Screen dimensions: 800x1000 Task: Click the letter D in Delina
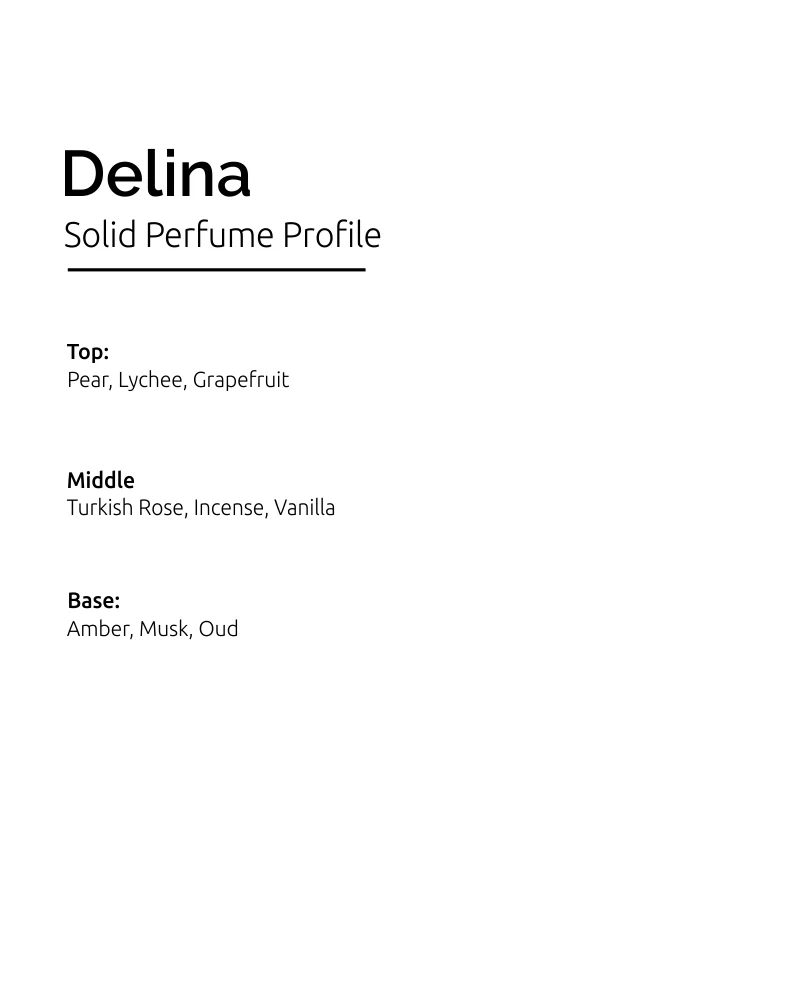84,173
